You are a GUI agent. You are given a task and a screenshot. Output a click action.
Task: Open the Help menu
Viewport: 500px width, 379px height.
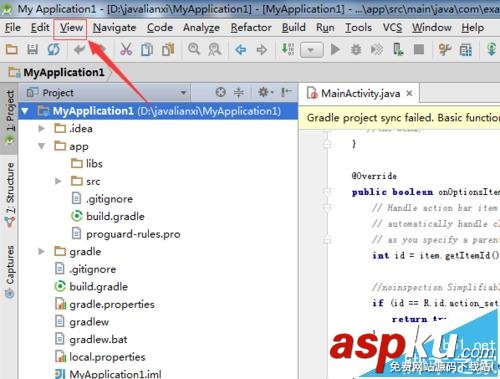click(472, 28)
